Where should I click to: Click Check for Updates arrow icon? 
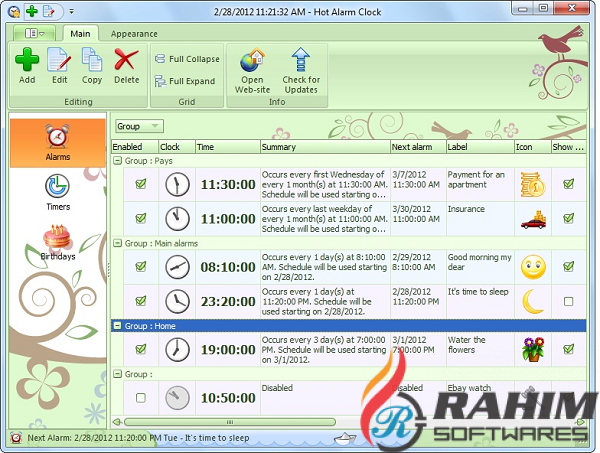[x=301, y=62]
